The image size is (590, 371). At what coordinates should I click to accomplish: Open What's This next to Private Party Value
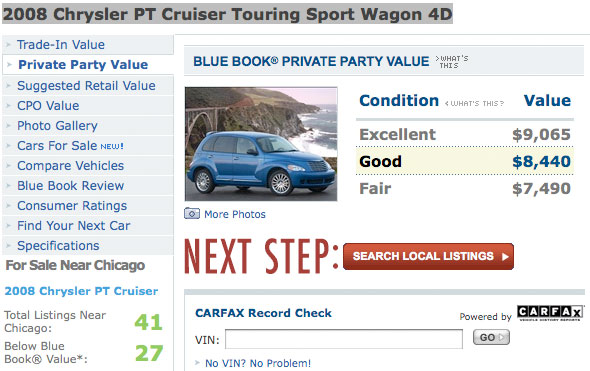[452, 62]
